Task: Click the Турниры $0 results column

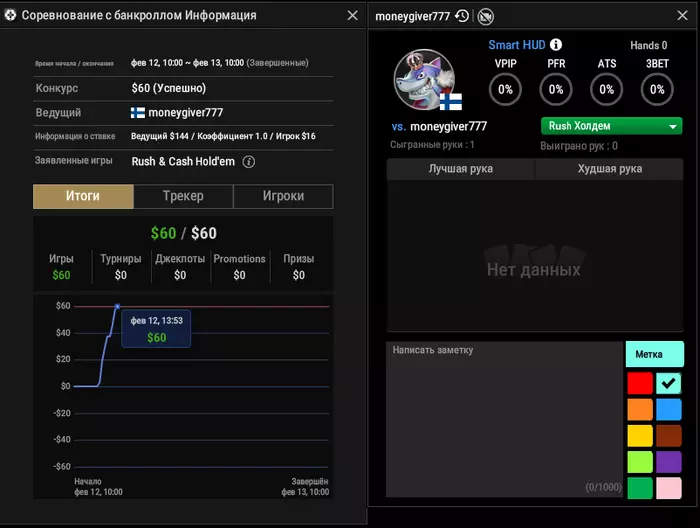Action: (121, 267)
